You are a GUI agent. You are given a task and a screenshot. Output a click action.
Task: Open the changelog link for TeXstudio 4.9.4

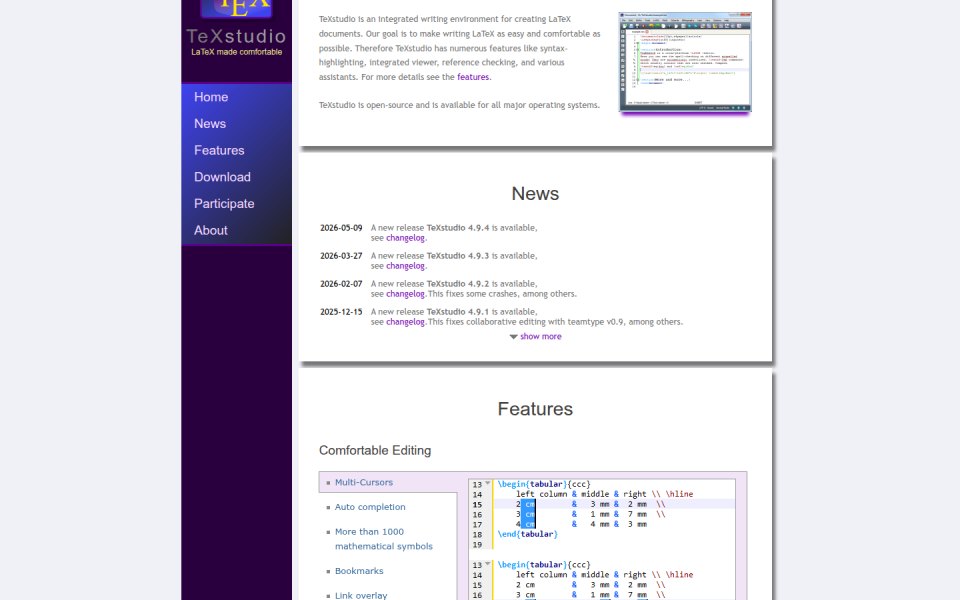(405, 238)
